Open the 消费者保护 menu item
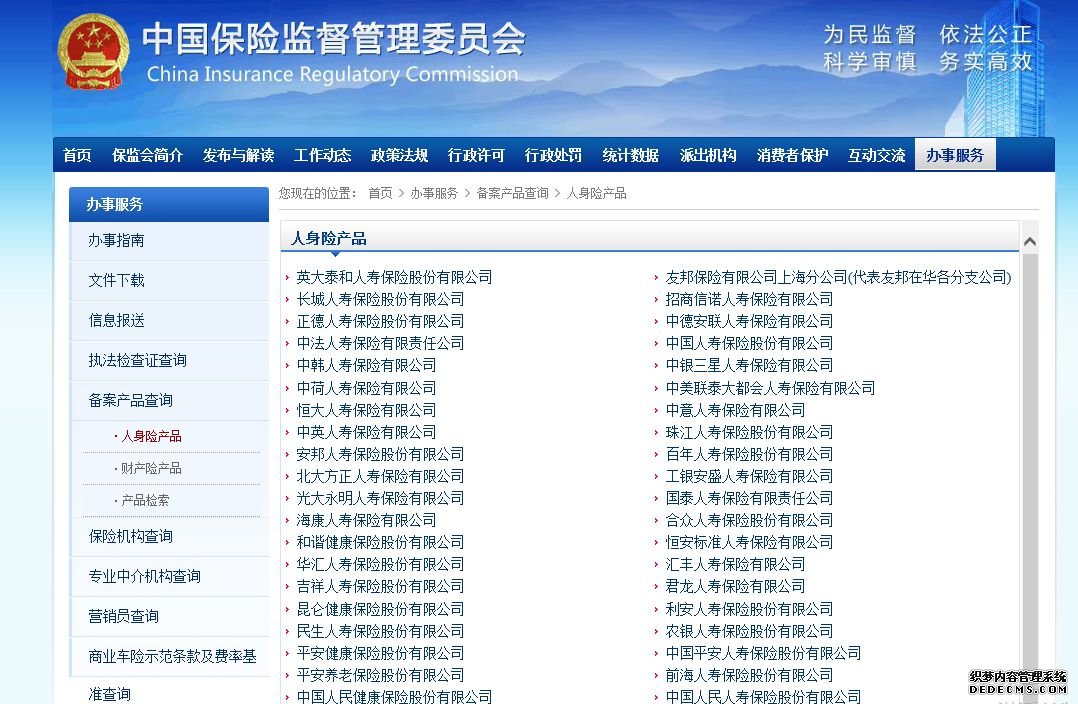 [x=792, y=155]
